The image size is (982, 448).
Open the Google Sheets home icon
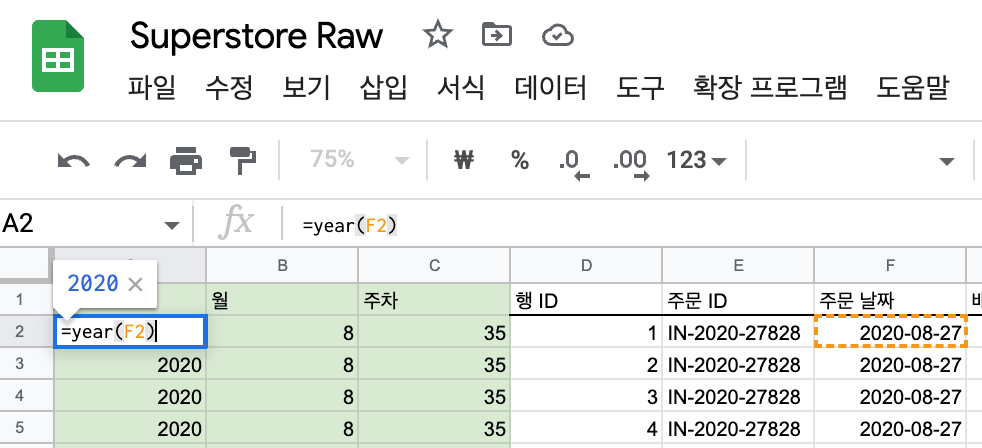click(x=58, y=56)
